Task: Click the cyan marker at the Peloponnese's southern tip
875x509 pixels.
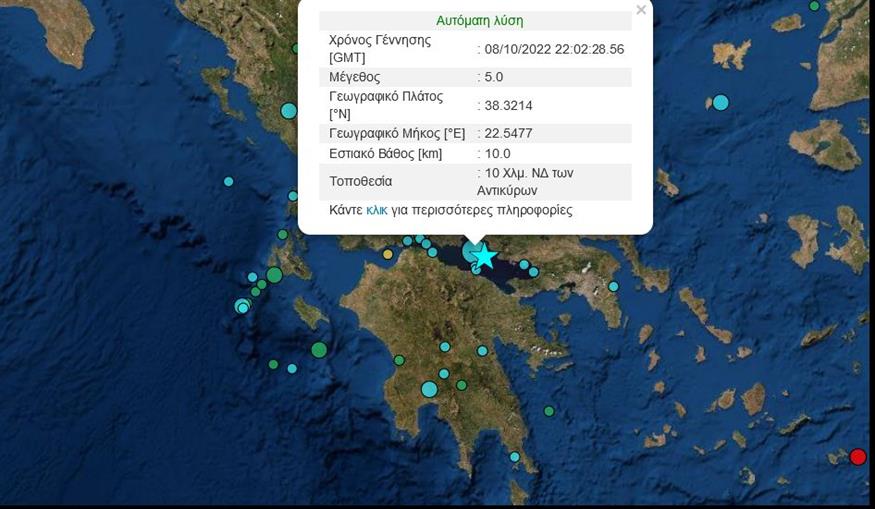Action: (x=515, y=457)
